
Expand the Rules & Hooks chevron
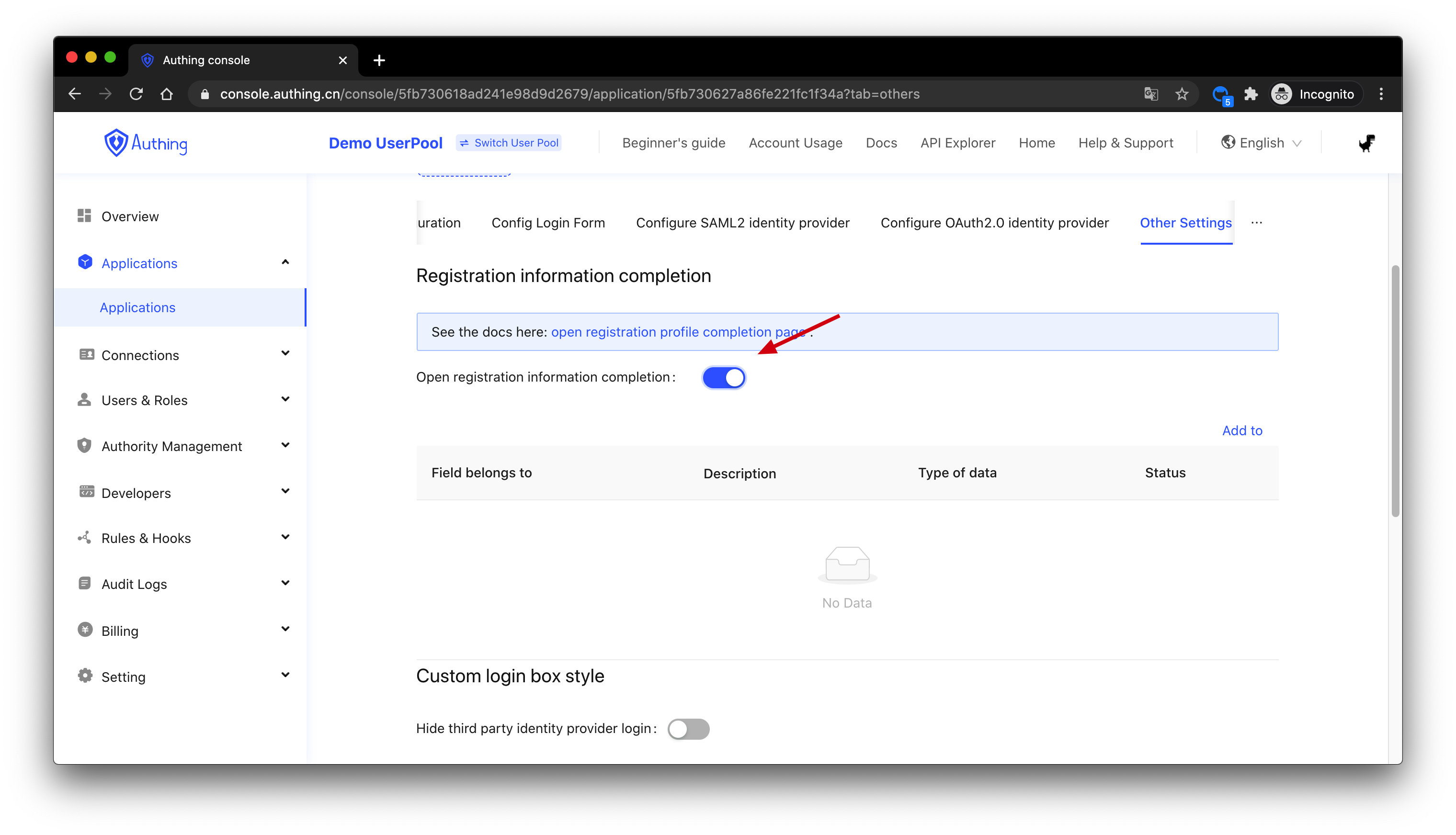285,537
